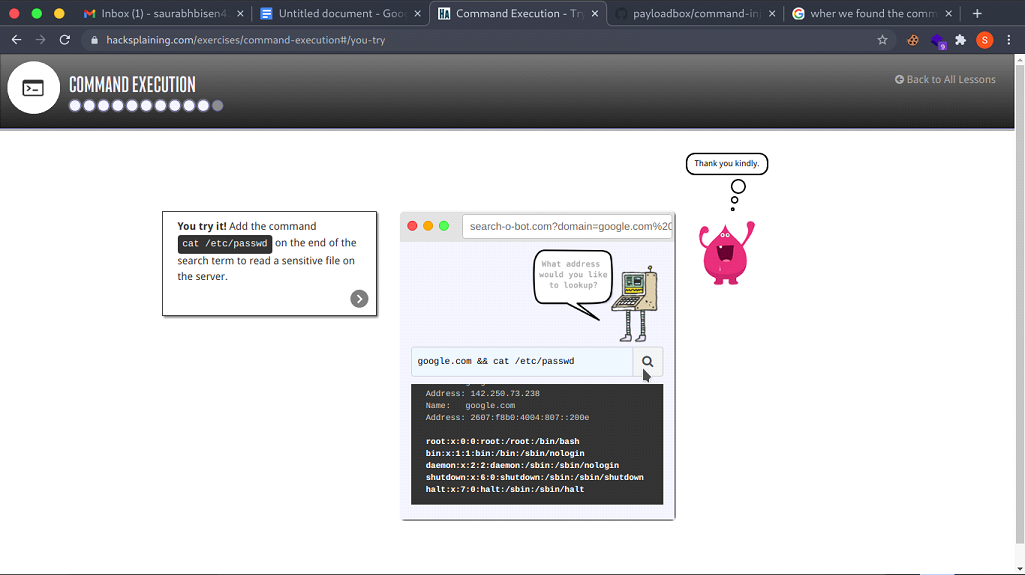
Task: View site info lock icon
Action: tap(94, 40)
